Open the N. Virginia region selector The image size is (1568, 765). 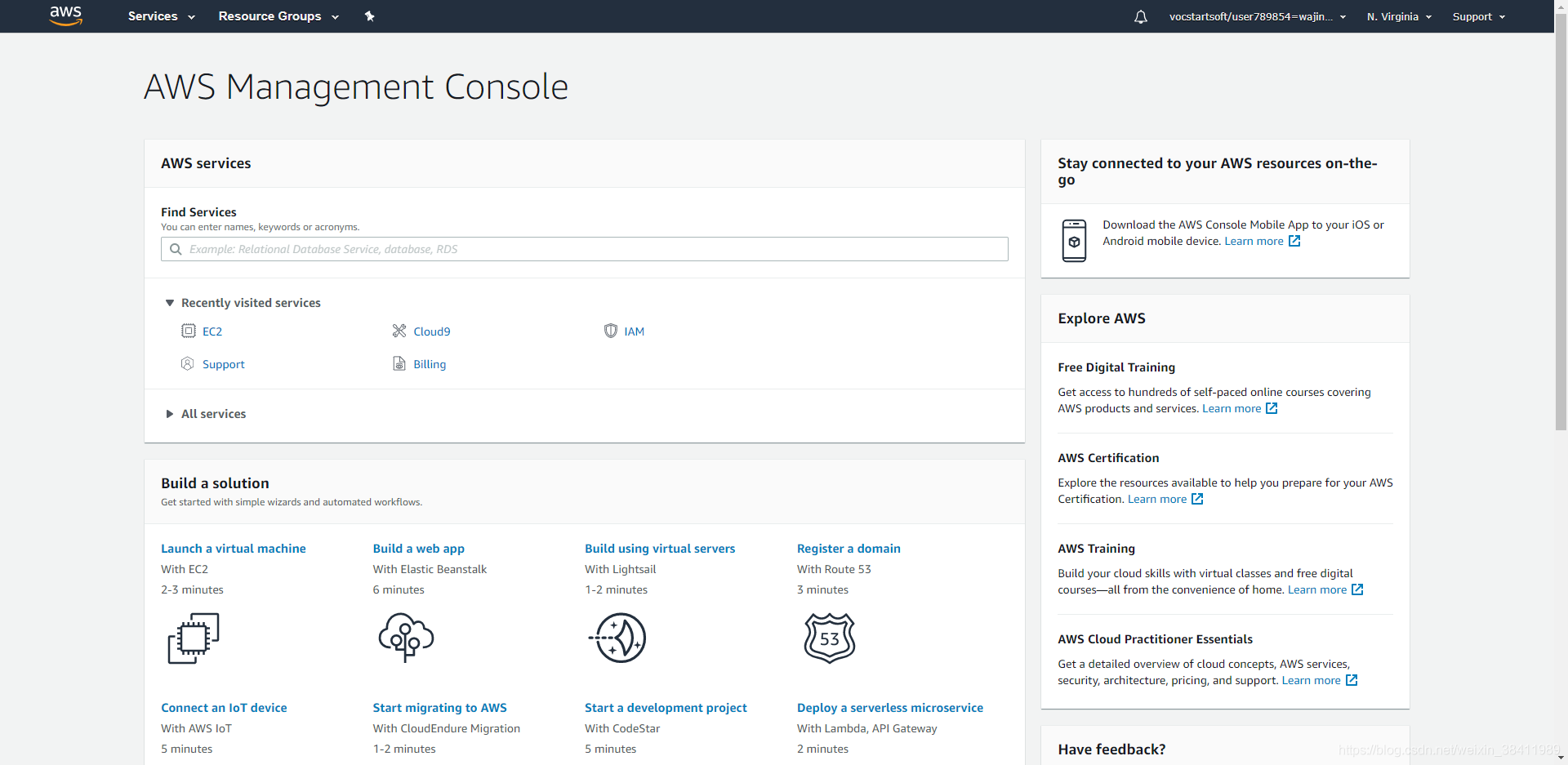point(1399,16)
